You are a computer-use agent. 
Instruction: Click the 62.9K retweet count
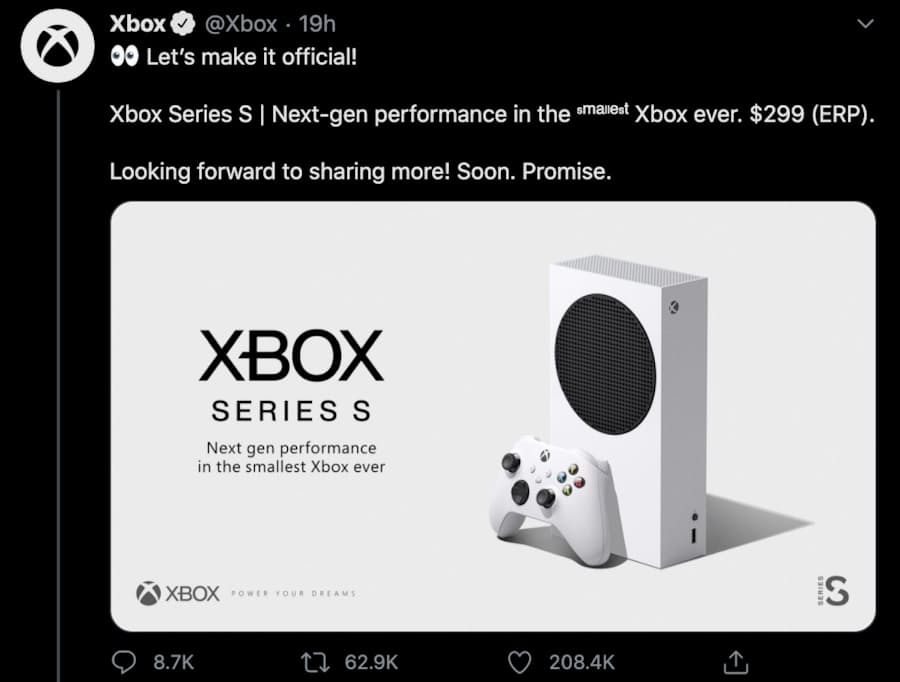point(372,661)
